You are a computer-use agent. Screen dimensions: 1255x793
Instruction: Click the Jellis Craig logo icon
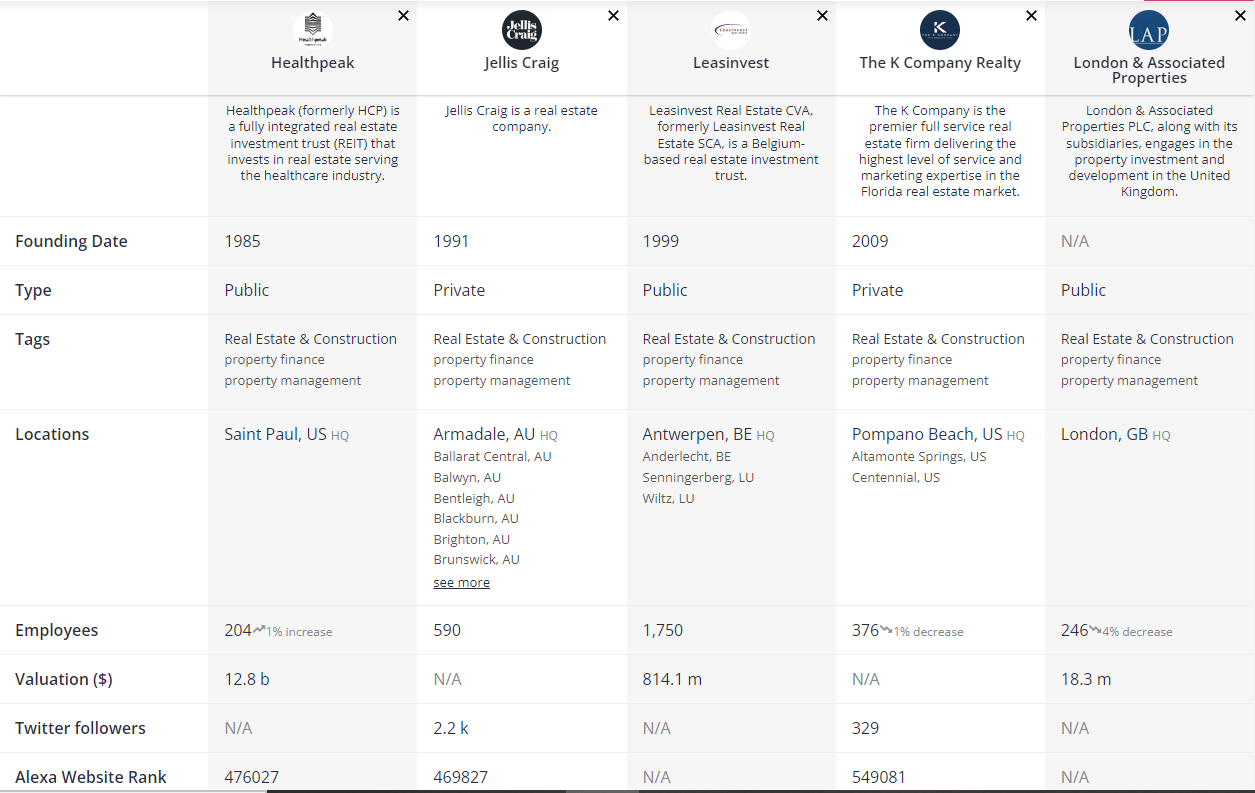[522, 30]
